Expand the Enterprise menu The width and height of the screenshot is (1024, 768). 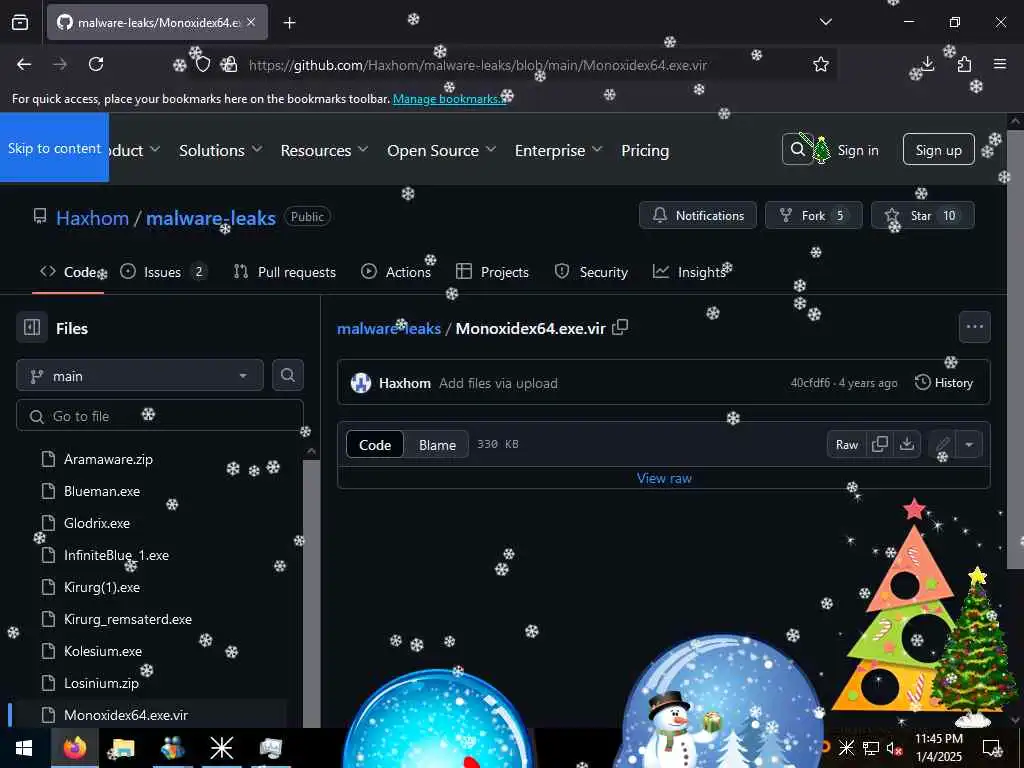558,150
